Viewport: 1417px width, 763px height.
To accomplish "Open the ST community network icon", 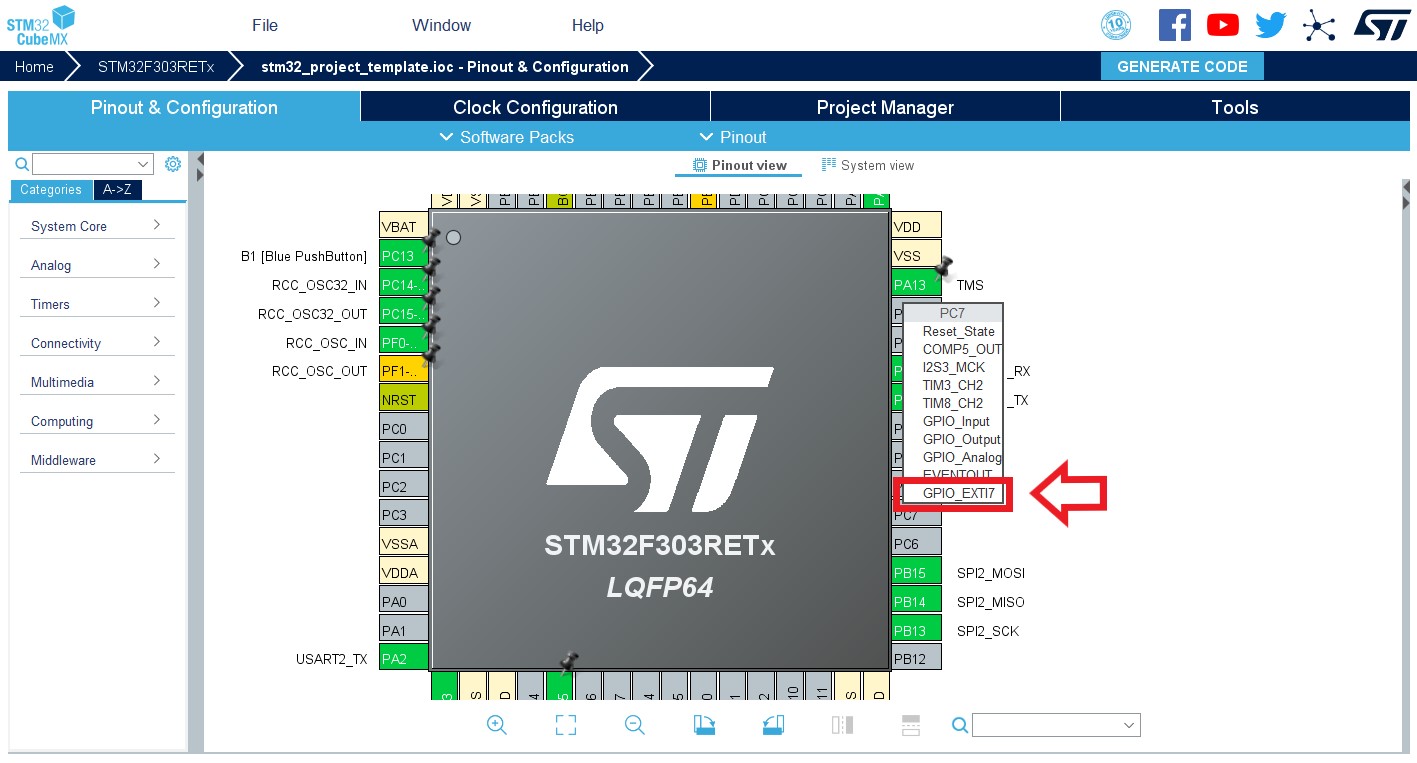I will [1319, 25].
